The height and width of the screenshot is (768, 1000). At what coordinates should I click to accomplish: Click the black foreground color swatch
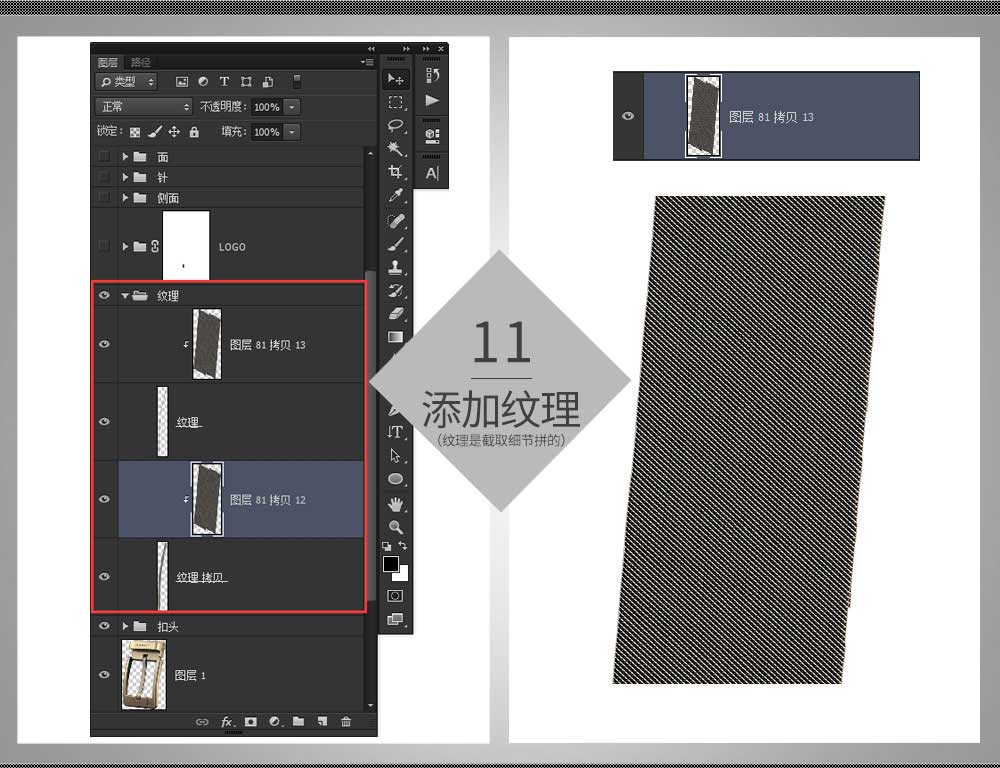coord(390,564)
